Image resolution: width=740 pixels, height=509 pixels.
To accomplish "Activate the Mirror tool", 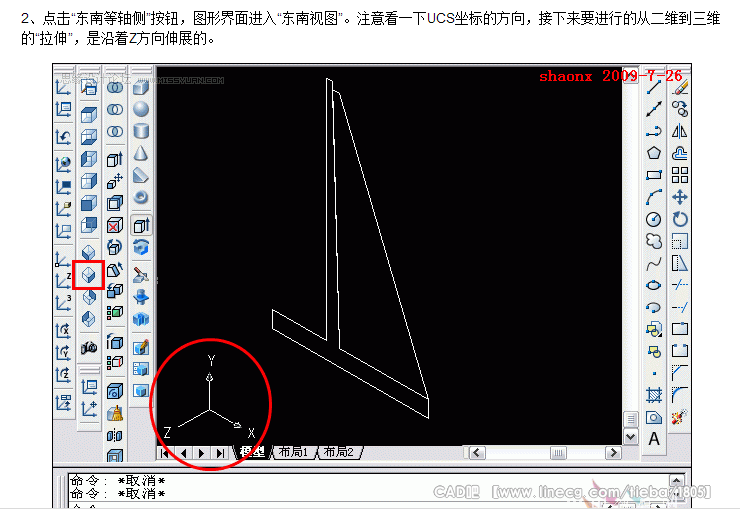I will (x=680, y=131).
